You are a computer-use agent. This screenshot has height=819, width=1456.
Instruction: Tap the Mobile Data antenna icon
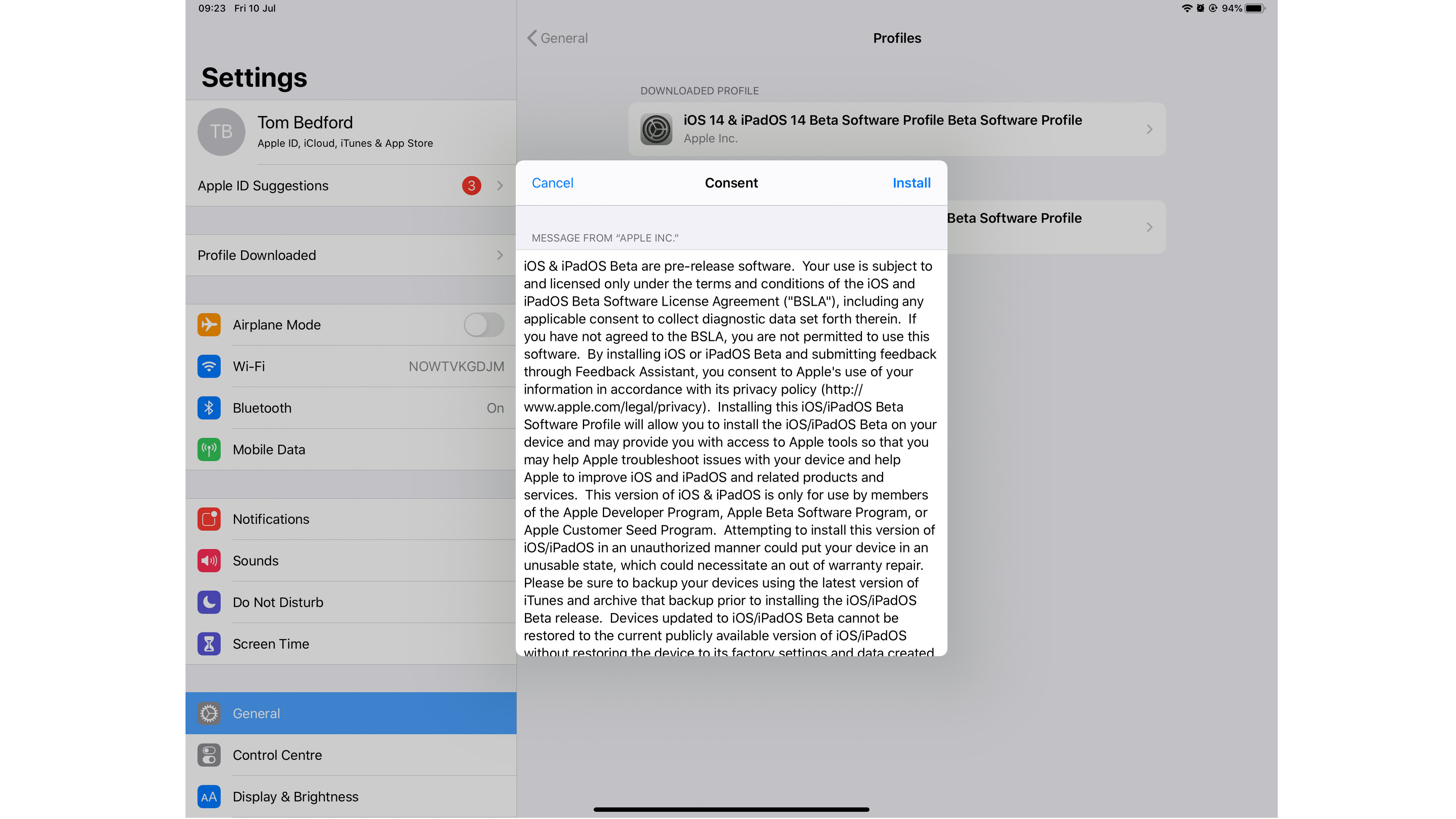tap(209, 450)
